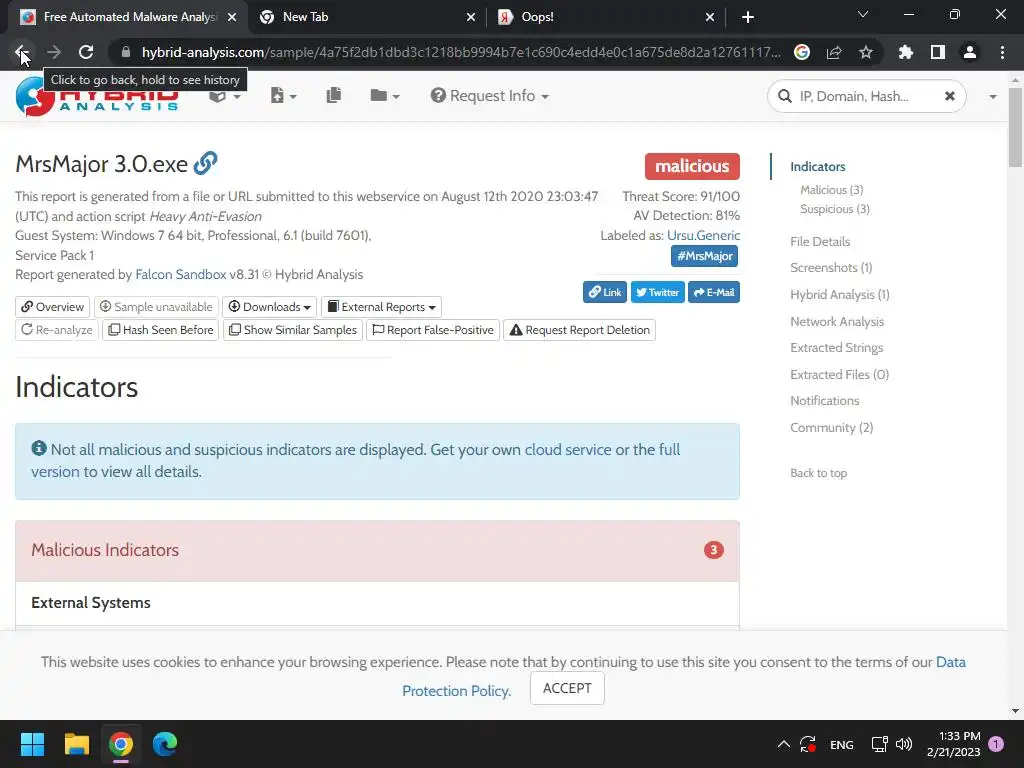Image resolution: width=1024 pixels, height=768 pixels.
Task: Switch to the New Tab browser tab
Action: [x=367, y=17]
